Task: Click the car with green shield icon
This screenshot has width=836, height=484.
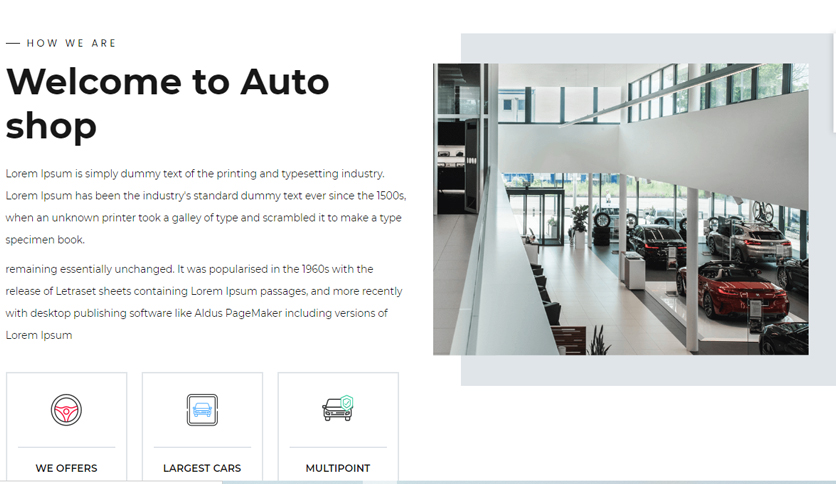Action: [337, 409]
